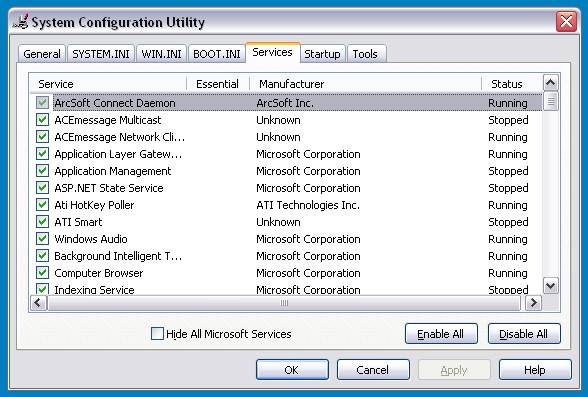Image resolution: width=588 pixels, height=397 pixels.
Task: Click the horizontal scrollbar right arrow
Action: coord(534,303)
